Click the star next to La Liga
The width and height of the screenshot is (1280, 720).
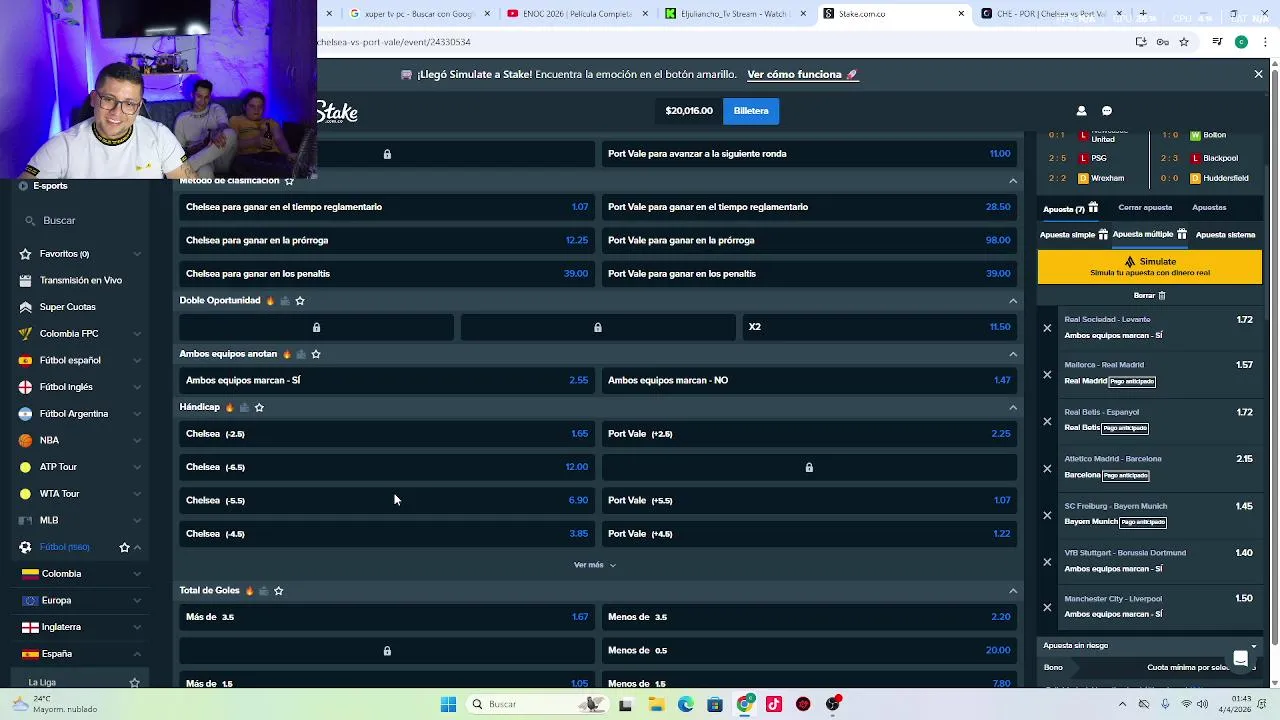134,683
